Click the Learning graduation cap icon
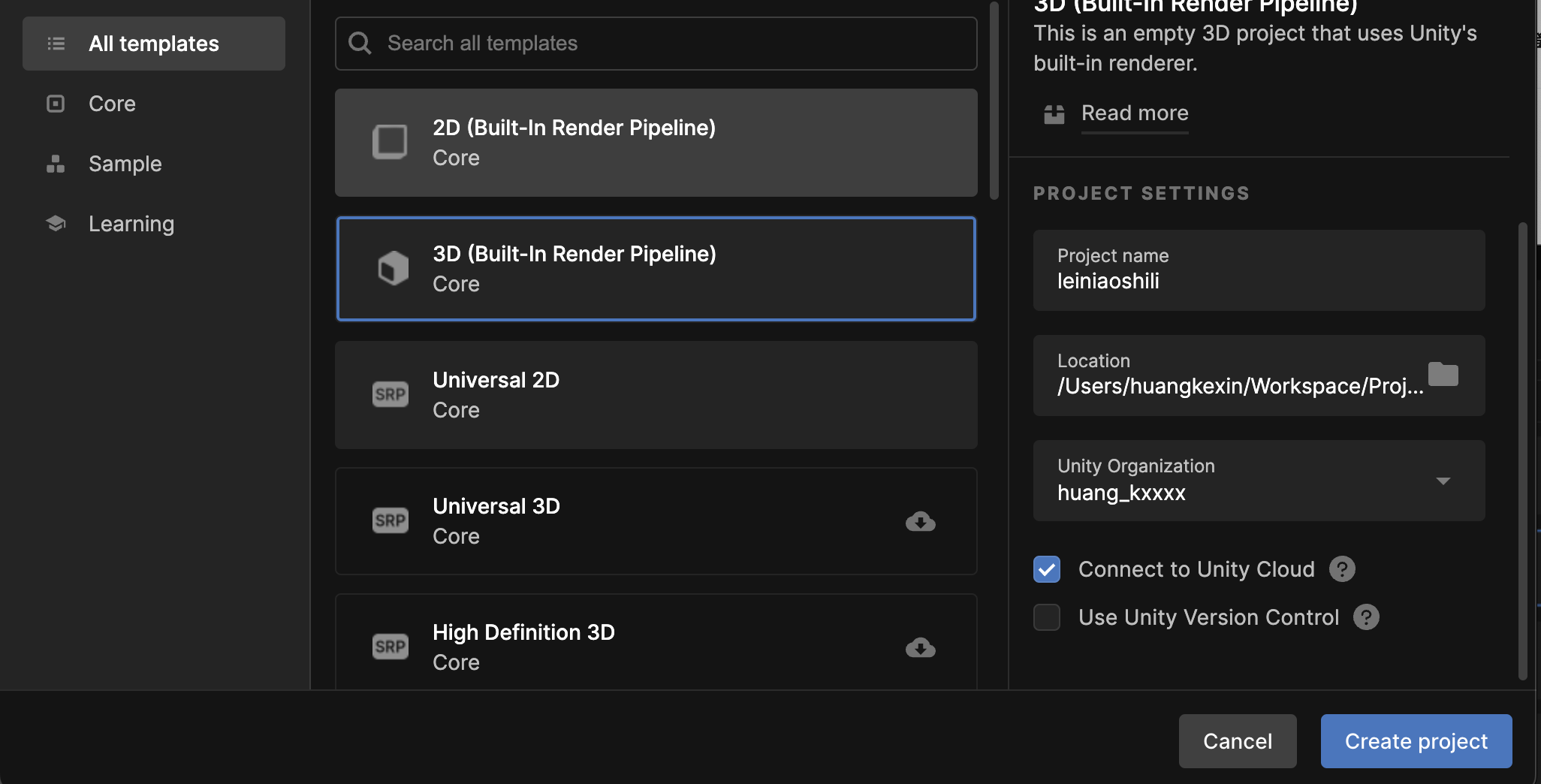 coord(56,223)
